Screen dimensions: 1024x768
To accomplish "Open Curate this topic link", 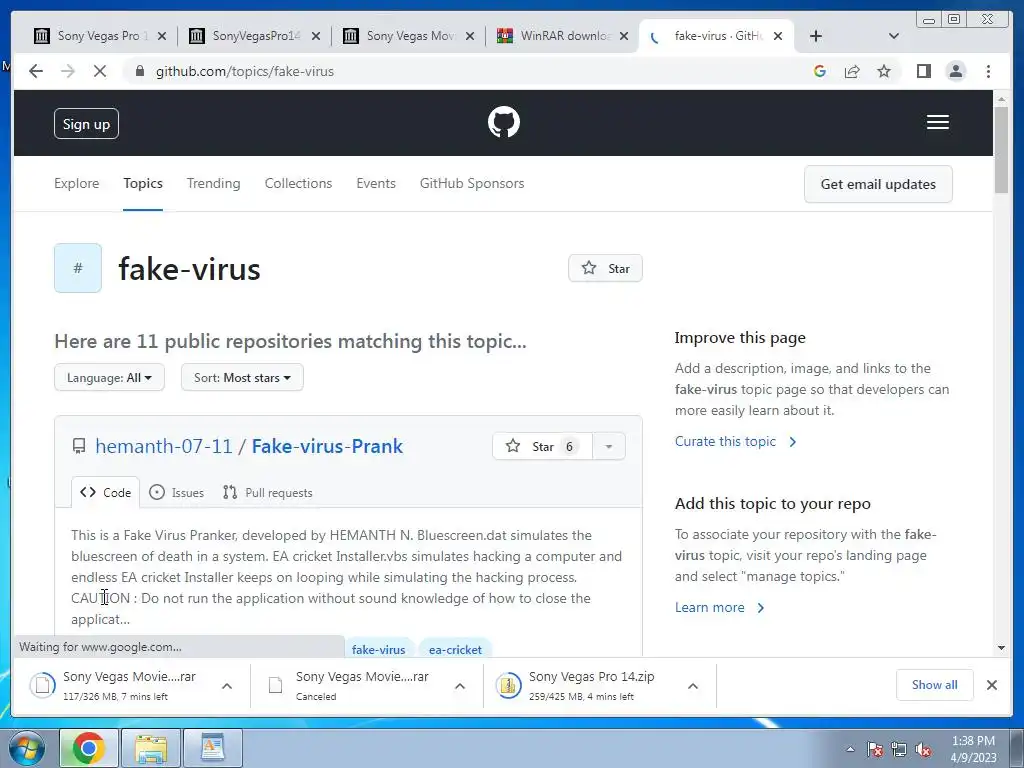I will coord(735,441).
